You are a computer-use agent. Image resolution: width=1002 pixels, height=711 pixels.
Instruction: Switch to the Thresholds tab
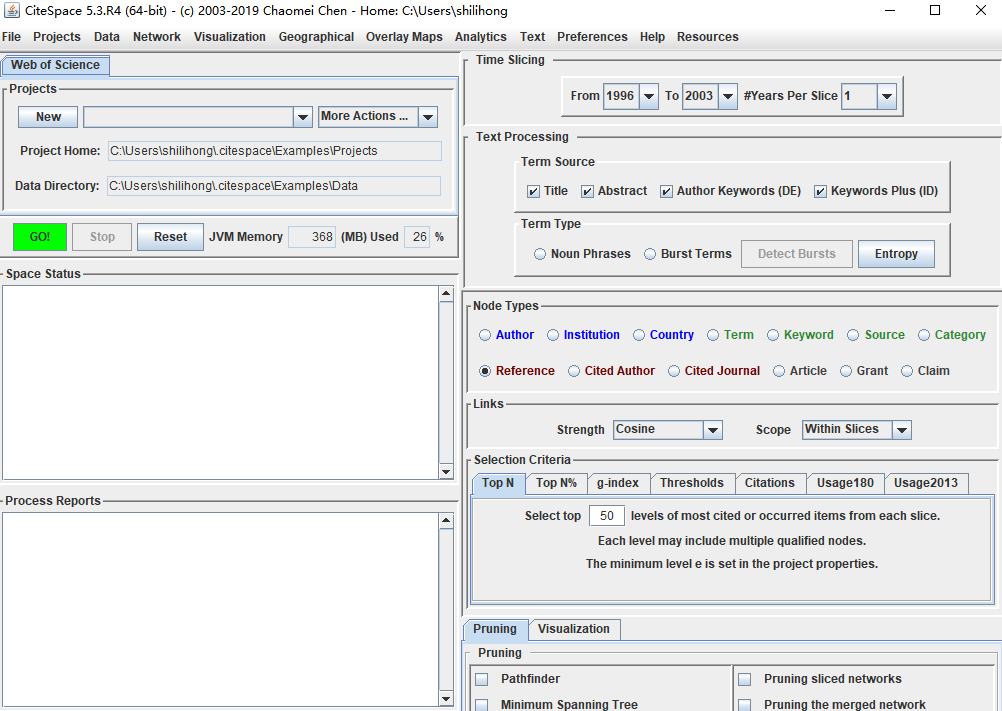692,484
